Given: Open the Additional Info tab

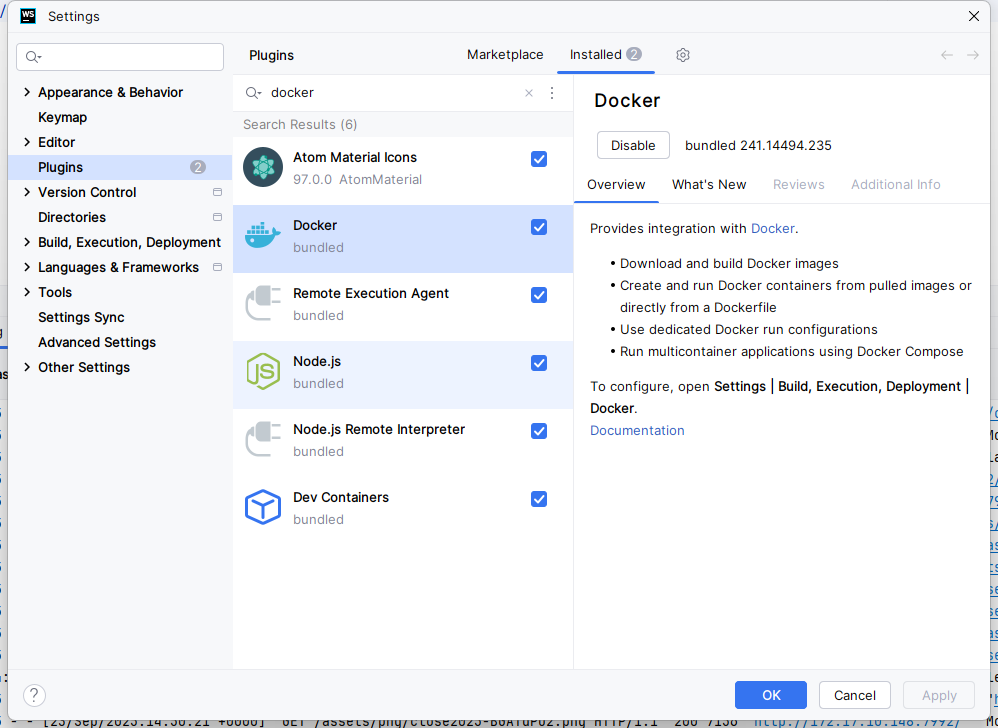Looking at the screenshot, I should (x=896, y=185).
